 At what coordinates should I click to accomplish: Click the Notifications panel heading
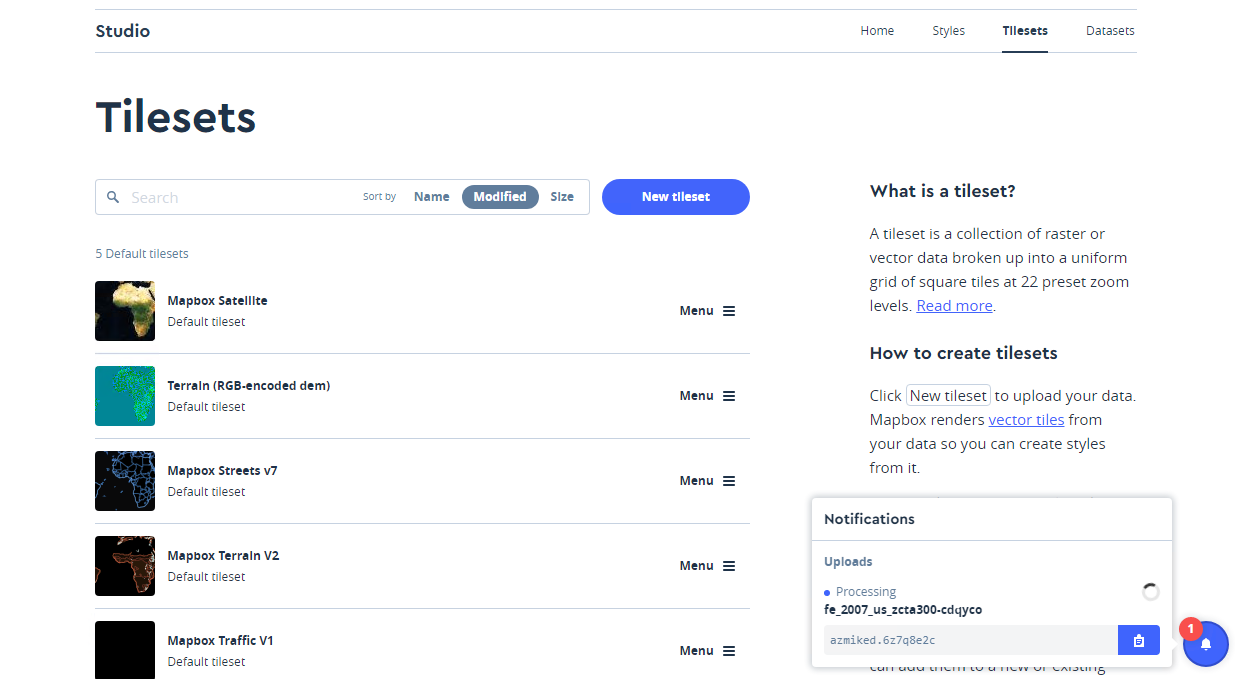point(869,519)
